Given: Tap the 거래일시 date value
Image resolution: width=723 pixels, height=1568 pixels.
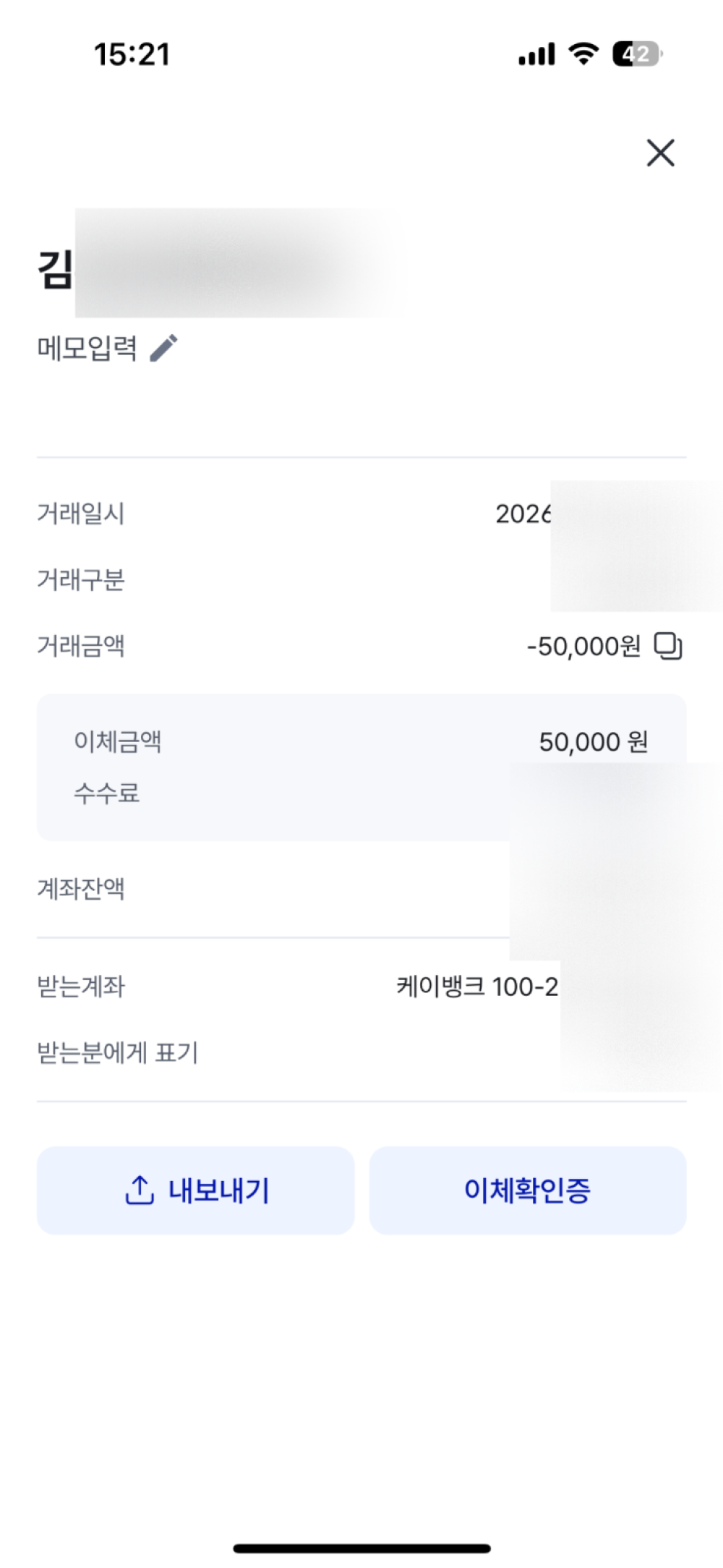Looking at the screenshot, I should [523, 514].
